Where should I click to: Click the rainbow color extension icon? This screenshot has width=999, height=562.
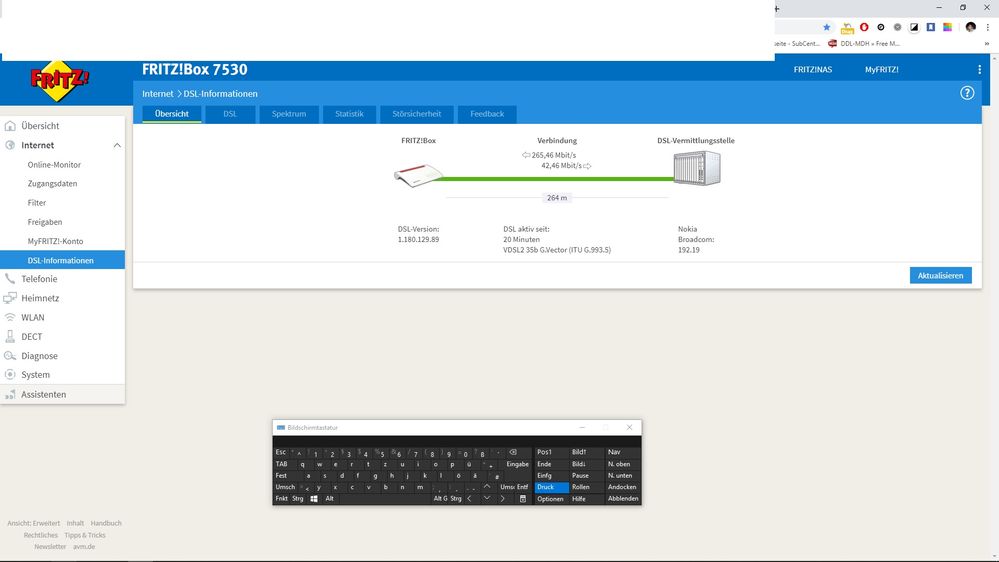(x=947, y=27)
